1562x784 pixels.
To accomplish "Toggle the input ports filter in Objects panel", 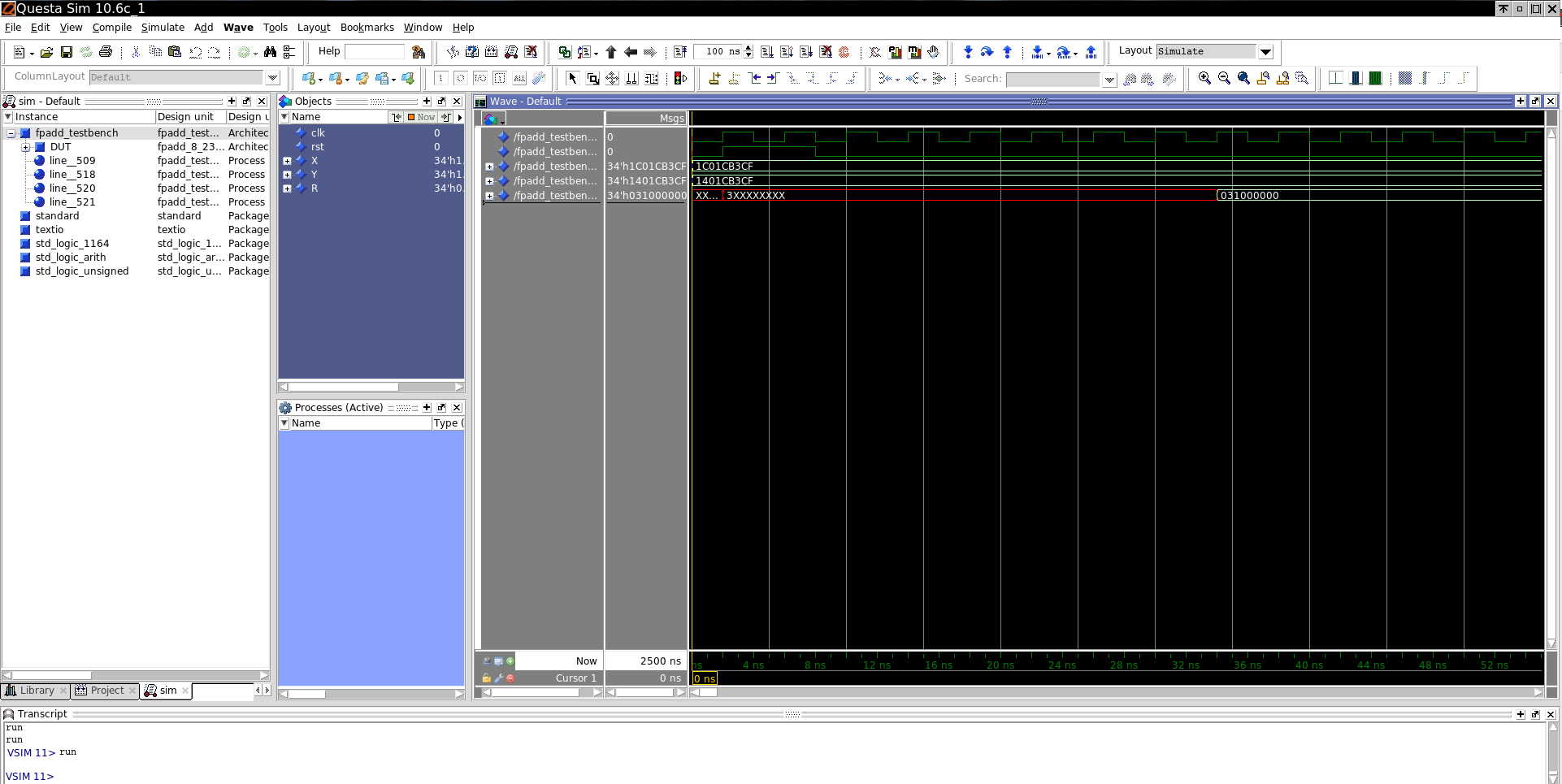I will (397, 117).
